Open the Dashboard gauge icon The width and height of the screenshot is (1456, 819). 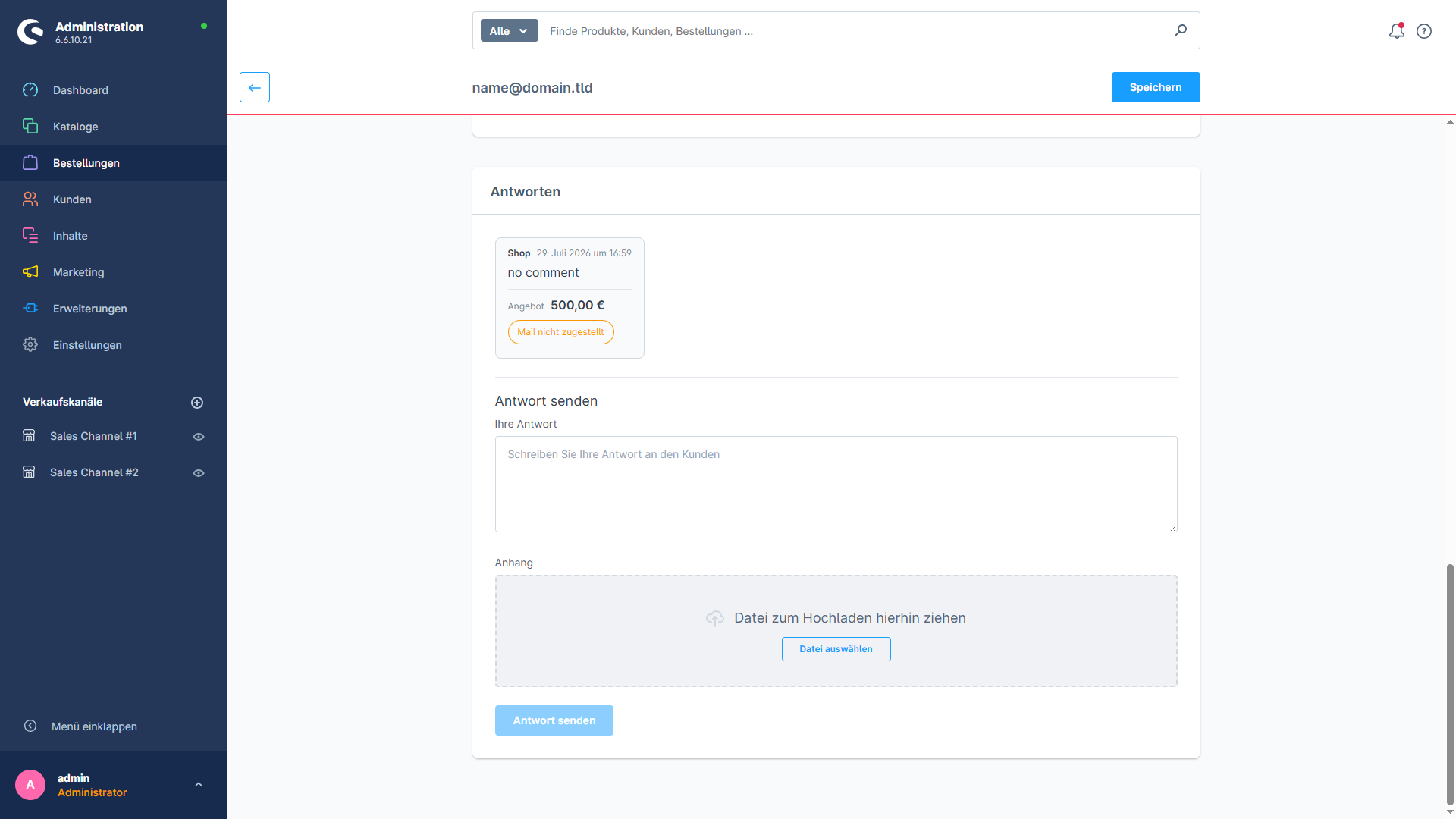click(x=30, y=90)
